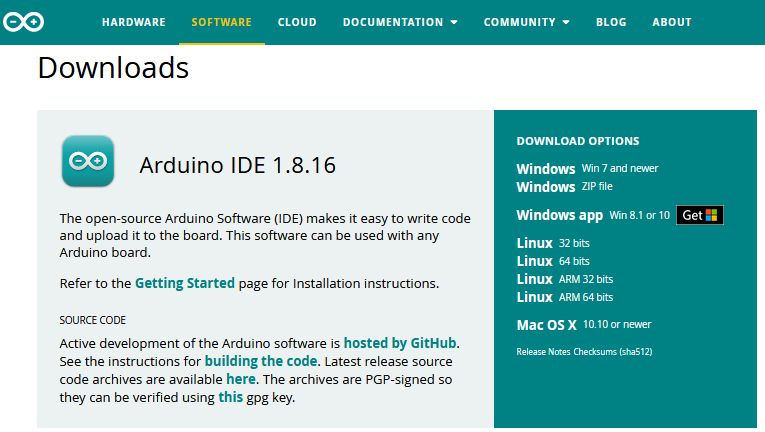Expand the Documentation dropdown arrow
Image resolution: width=765 pixels, height=432 pixels.
click(x=454, y=22)
